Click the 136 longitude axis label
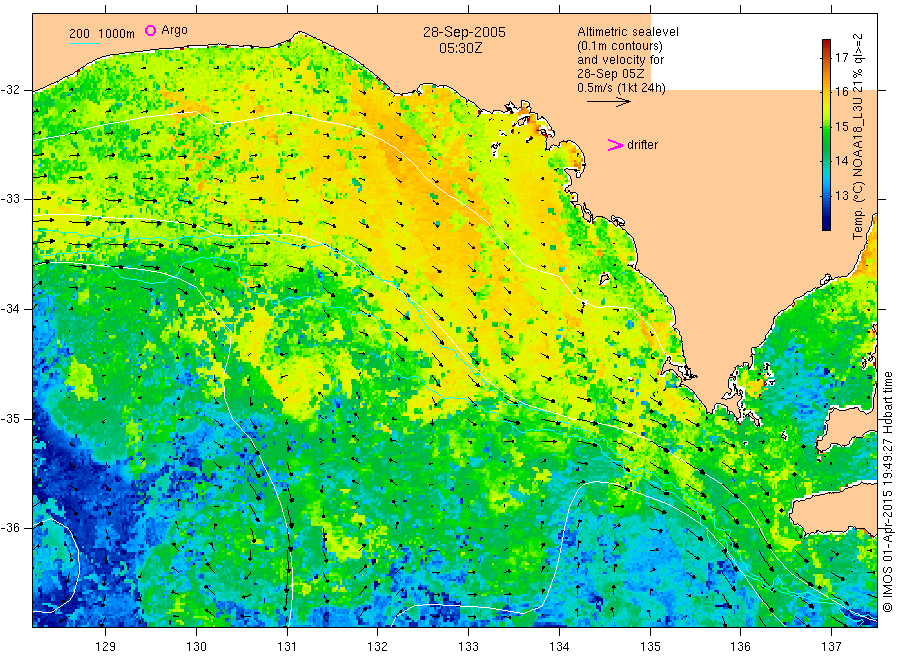This screenshot has height=660, width=900. point(740,647)
